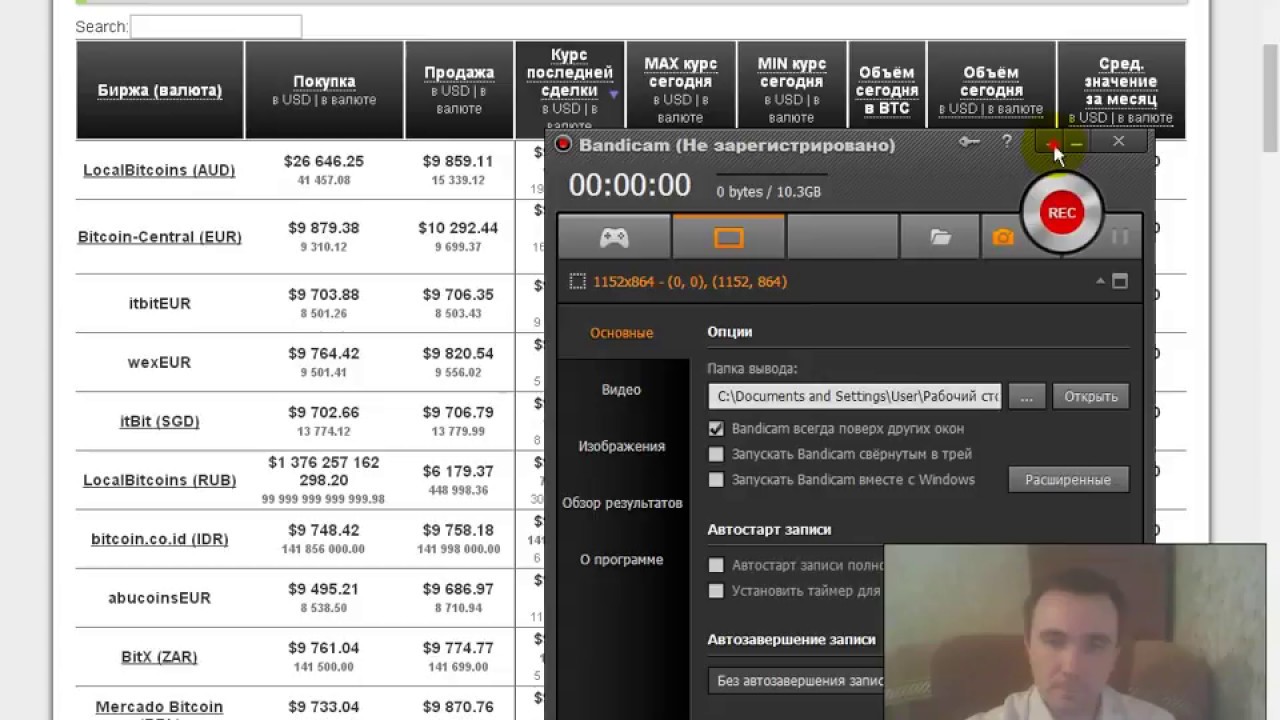
Task: Click the 1152x864 capture area text
Action: coord(690,282)
